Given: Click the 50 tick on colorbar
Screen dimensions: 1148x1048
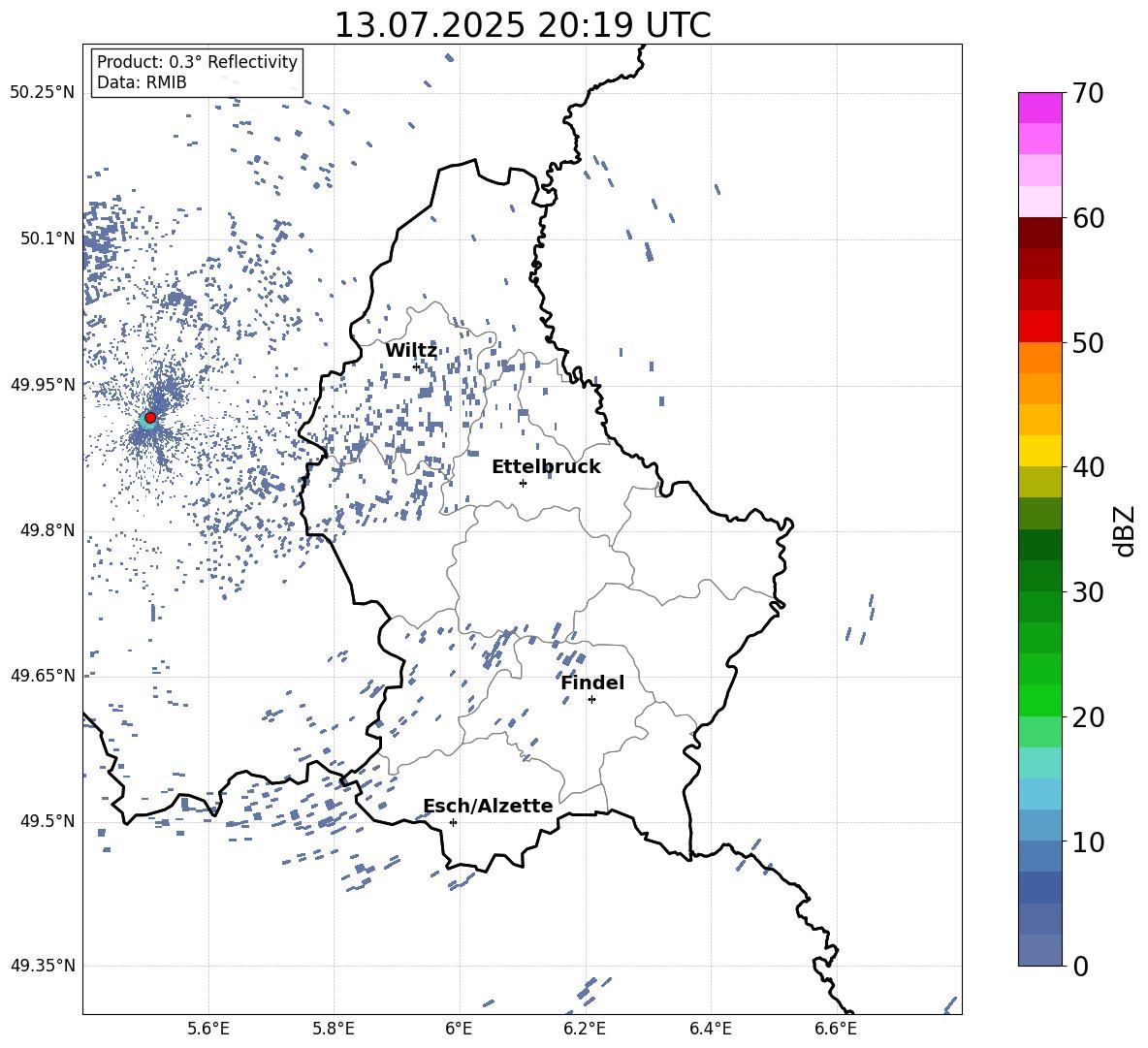Looking at the screenshot, I should [1088, 342].
